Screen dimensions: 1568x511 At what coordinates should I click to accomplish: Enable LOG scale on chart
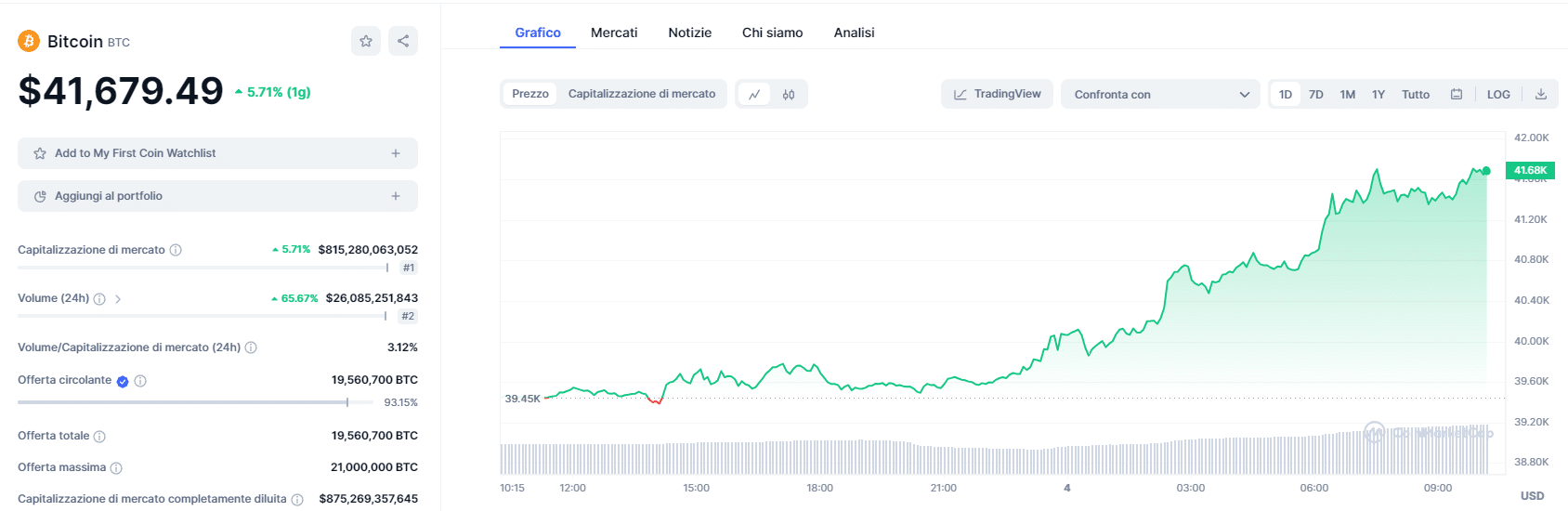pos(1498,94)
